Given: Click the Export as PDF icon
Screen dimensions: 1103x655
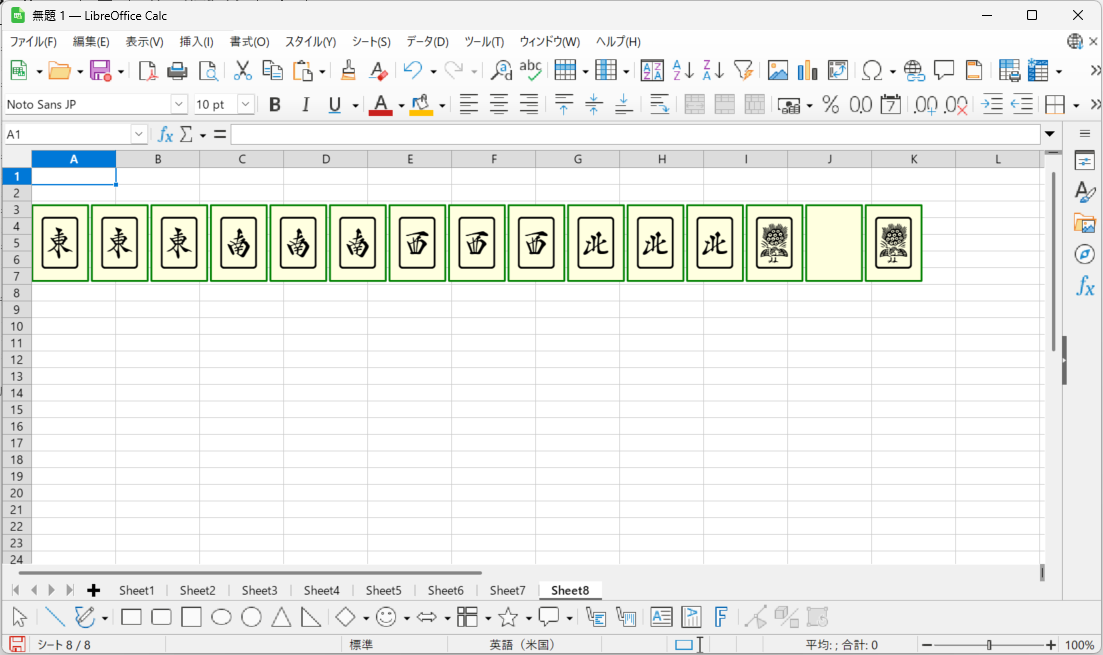Looking at the screenshot, I should 148,70.
